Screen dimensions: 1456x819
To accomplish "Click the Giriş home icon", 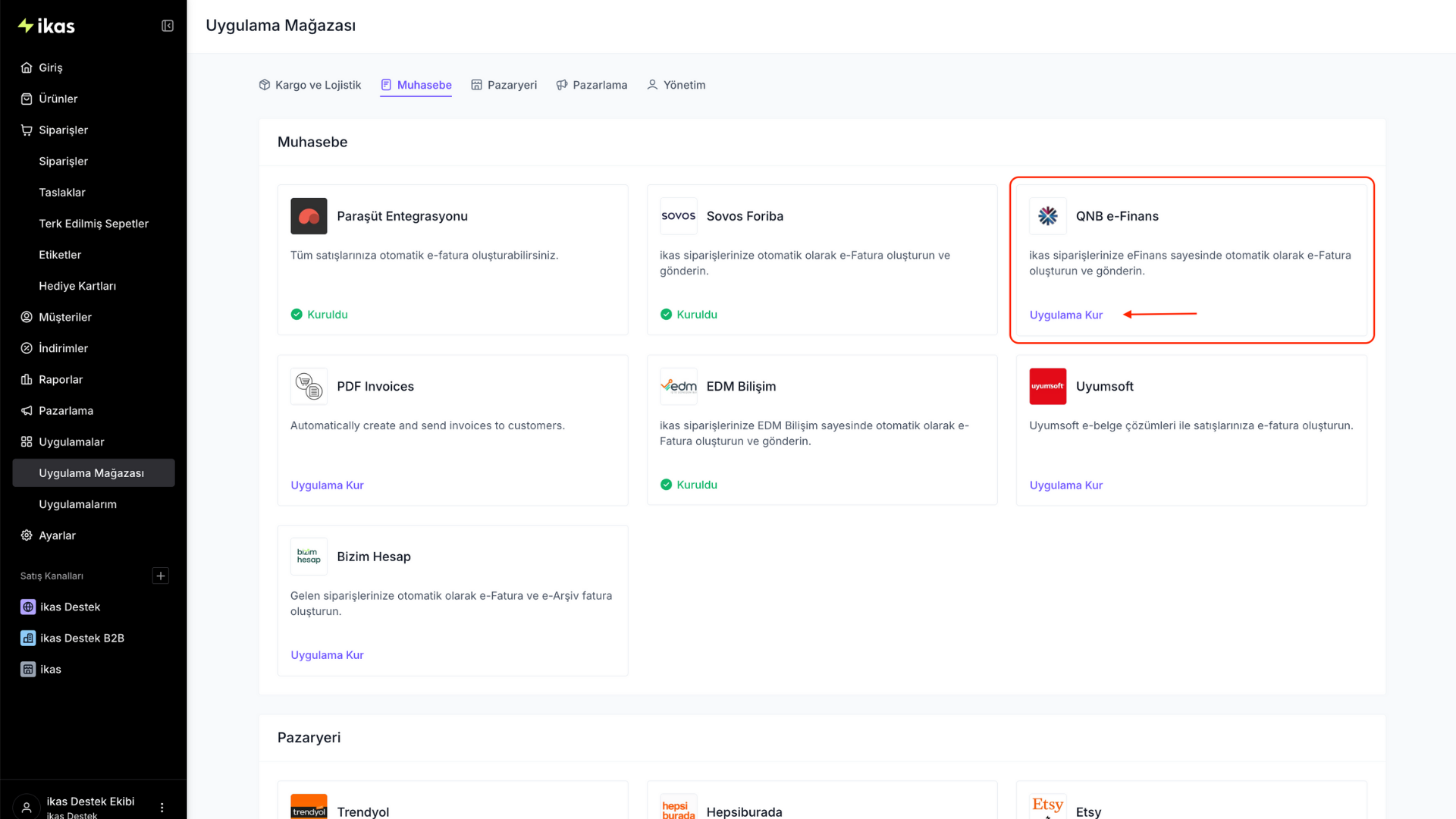I will point(27,67).
